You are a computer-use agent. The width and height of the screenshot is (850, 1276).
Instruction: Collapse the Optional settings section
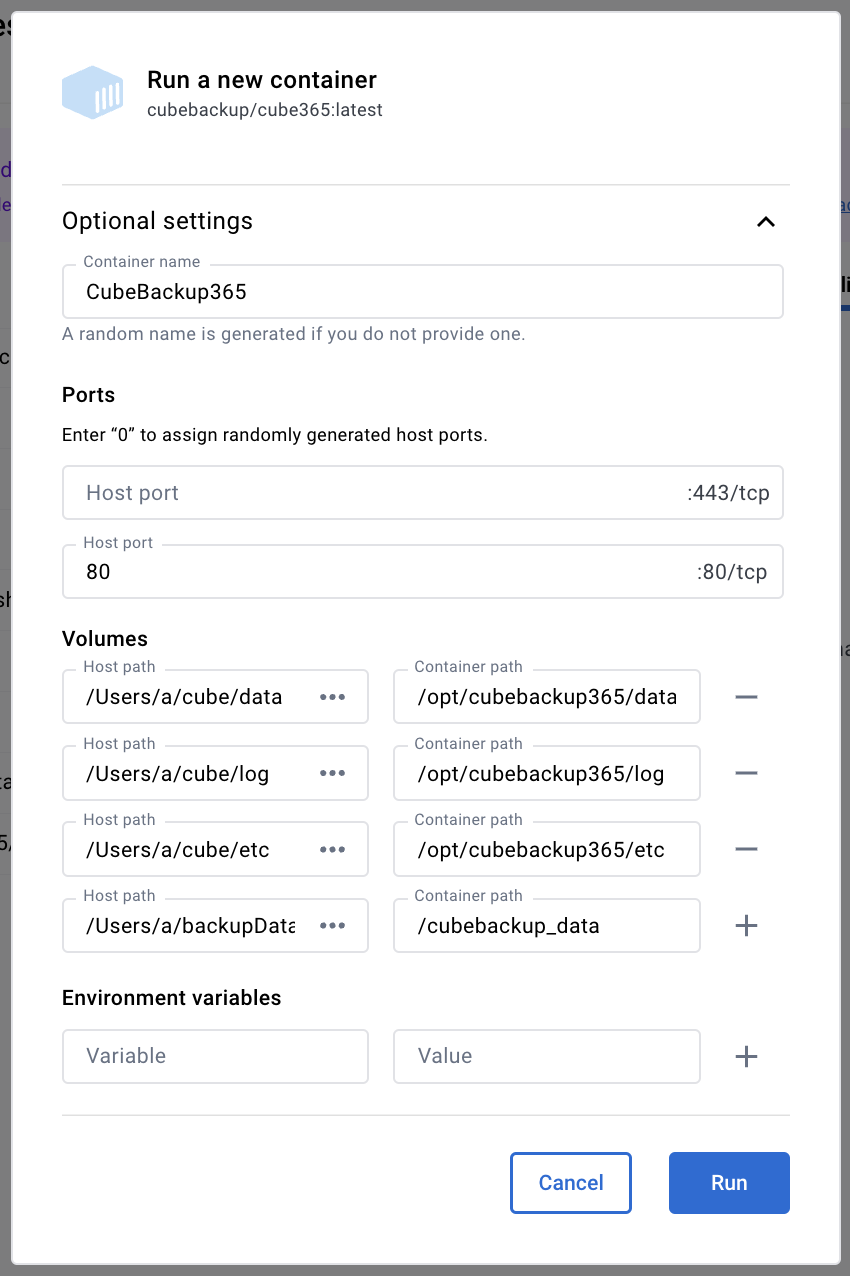coord(765,221)
